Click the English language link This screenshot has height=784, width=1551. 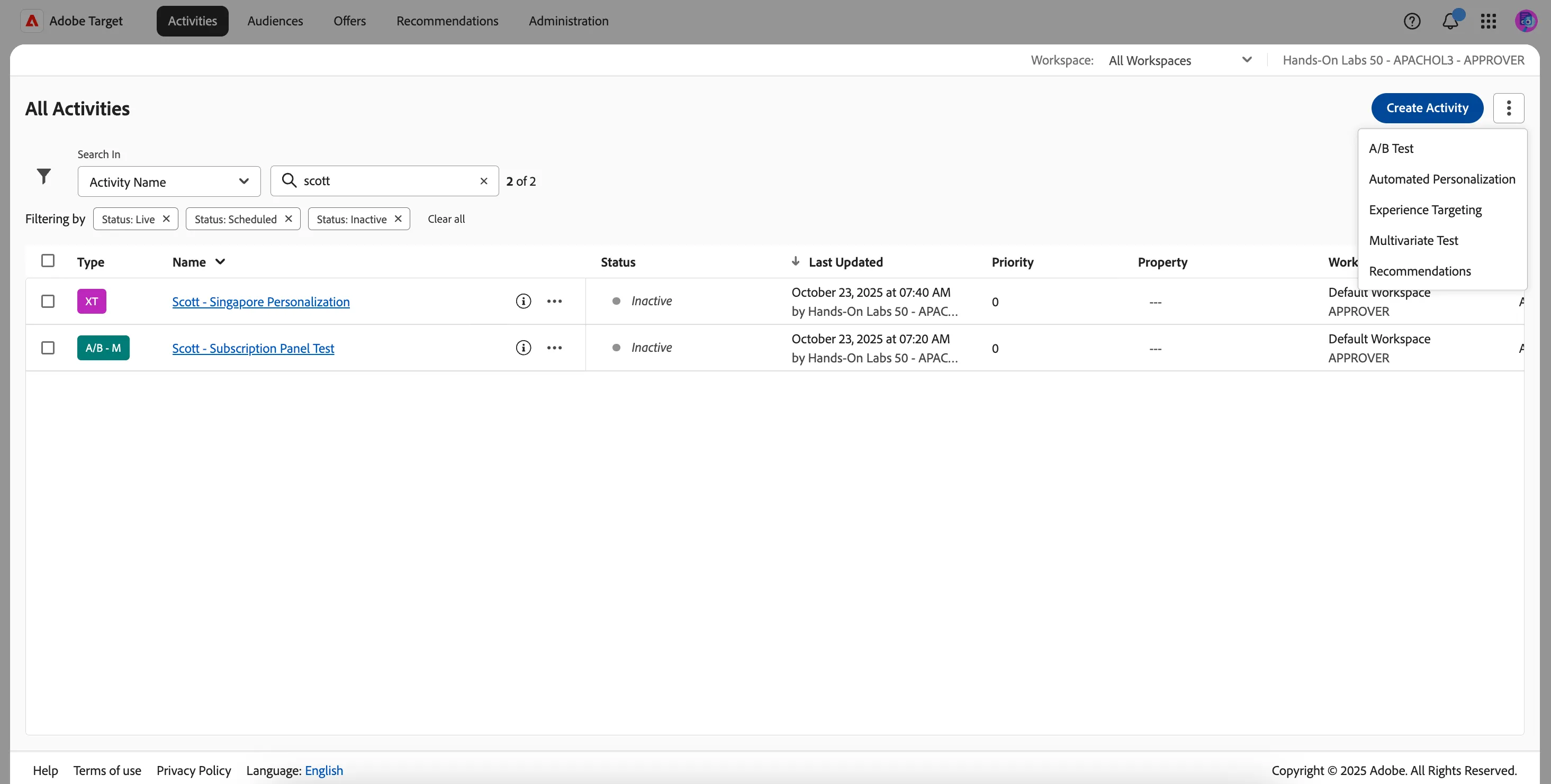[324, 771]
